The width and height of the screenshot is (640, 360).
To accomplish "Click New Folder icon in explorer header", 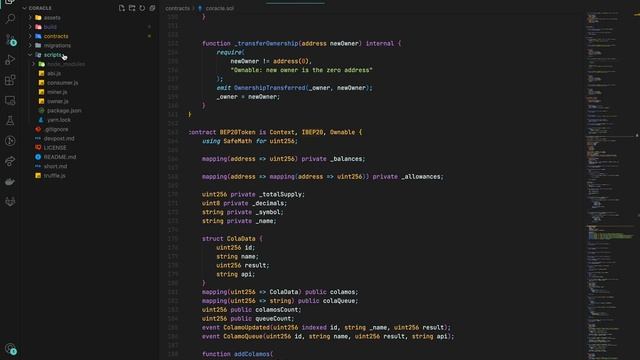I will 132,8.
